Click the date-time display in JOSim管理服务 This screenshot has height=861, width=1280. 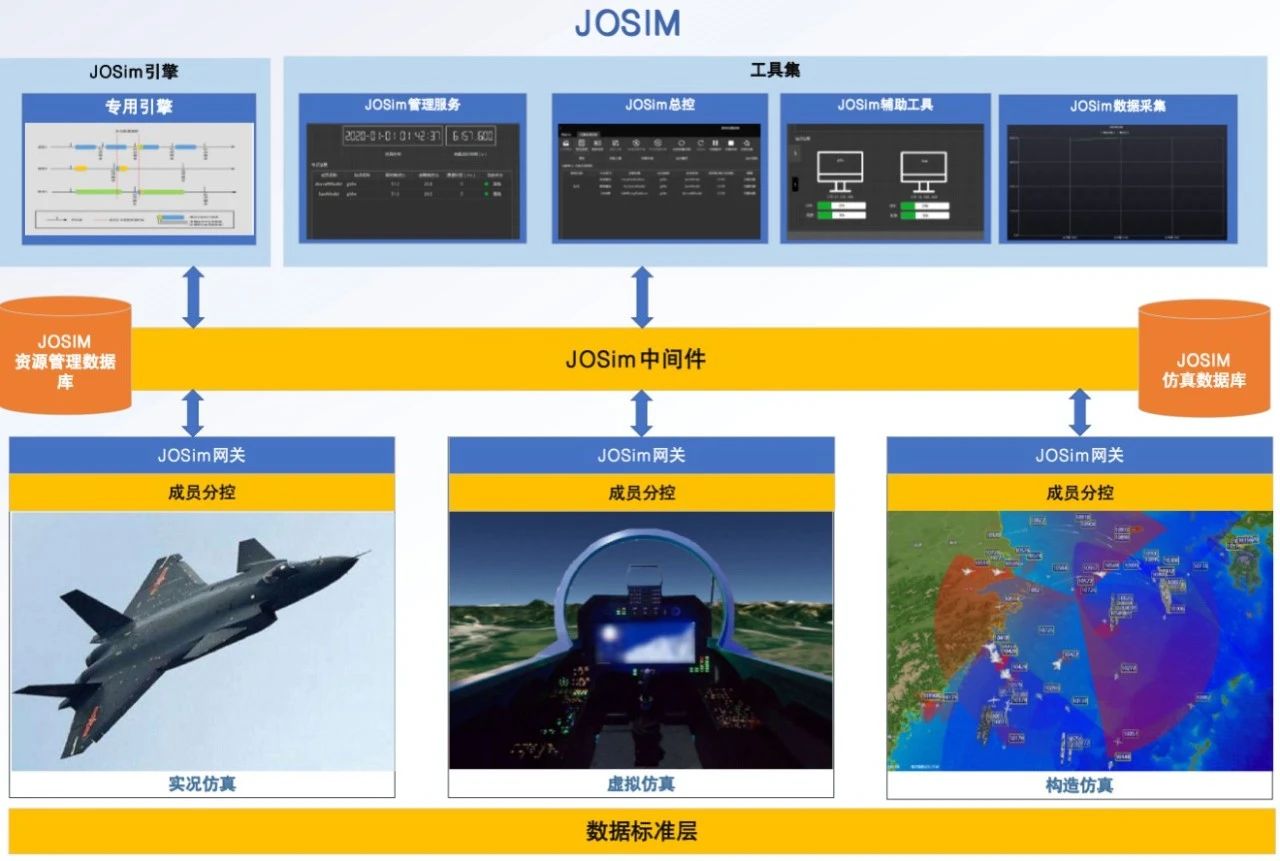(392, 136)
